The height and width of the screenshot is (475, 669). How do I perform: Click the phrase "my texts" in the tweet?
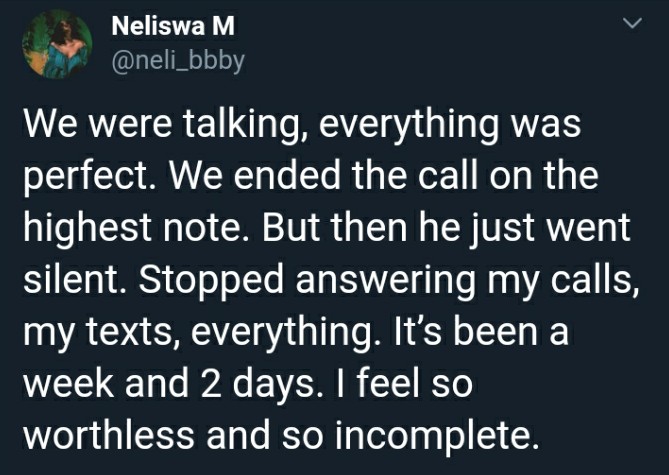99,333
